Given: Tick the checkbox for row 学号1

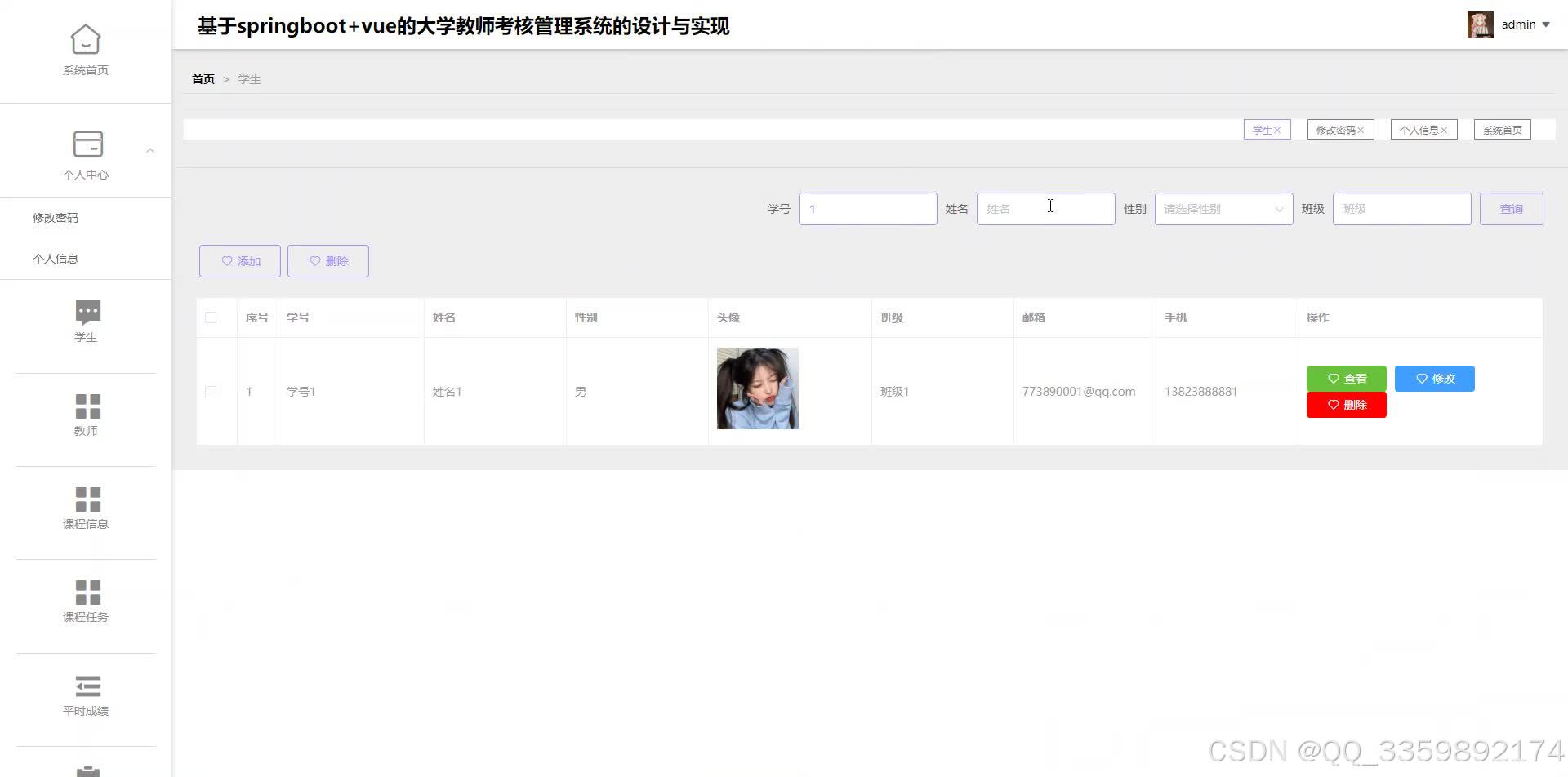Looking at the screenshot, I should 211,392.
